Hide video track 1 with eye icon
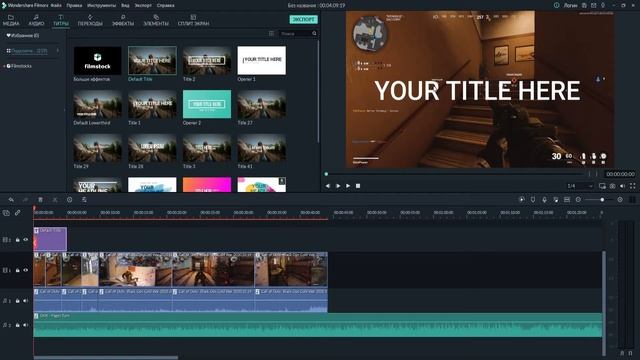640x360 pixels. coord(25,270)
